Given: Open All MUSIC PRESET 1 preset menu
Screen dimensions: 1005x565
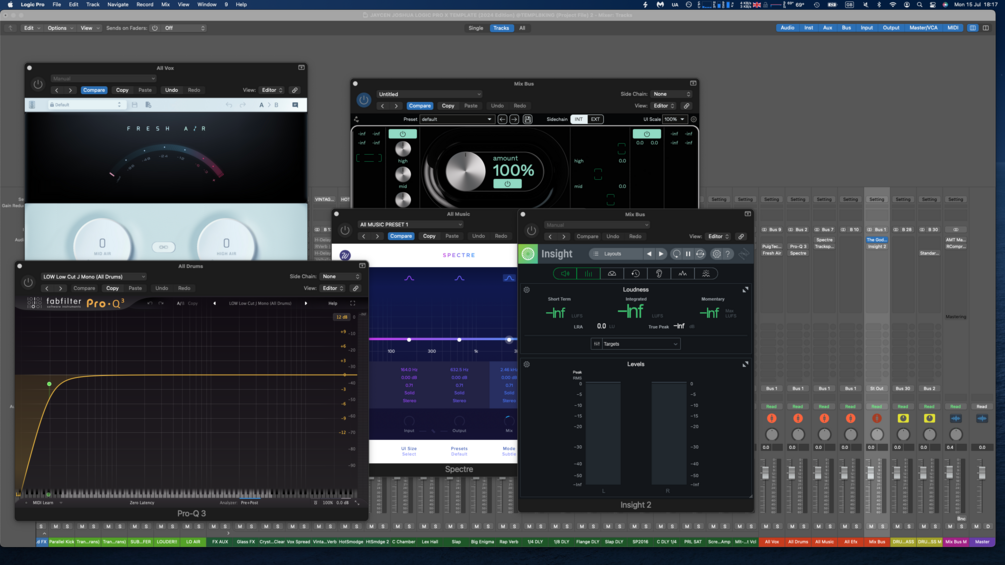Looking at the screenshot, I should pos(410,224).
